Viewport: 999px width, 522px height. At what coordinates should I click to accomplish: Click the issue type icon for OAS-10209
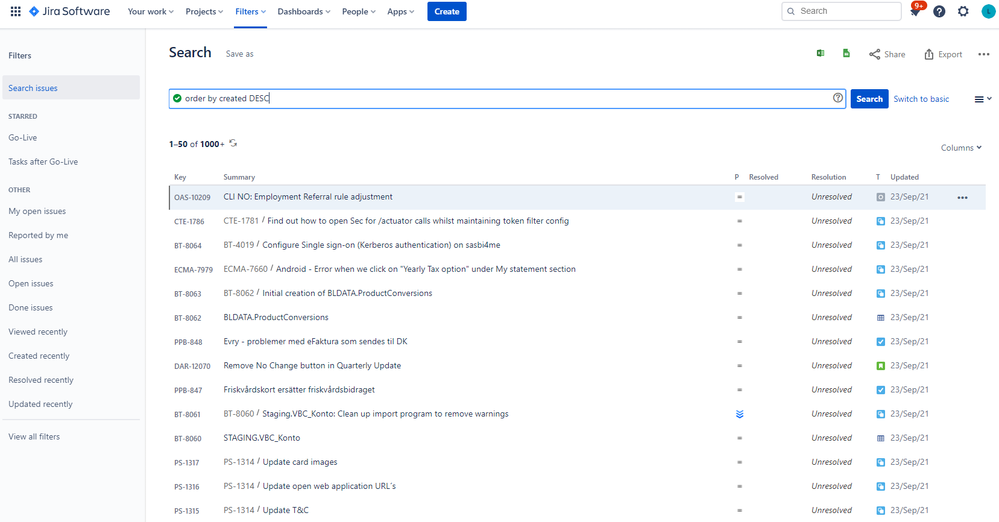(x=880, y=197)
